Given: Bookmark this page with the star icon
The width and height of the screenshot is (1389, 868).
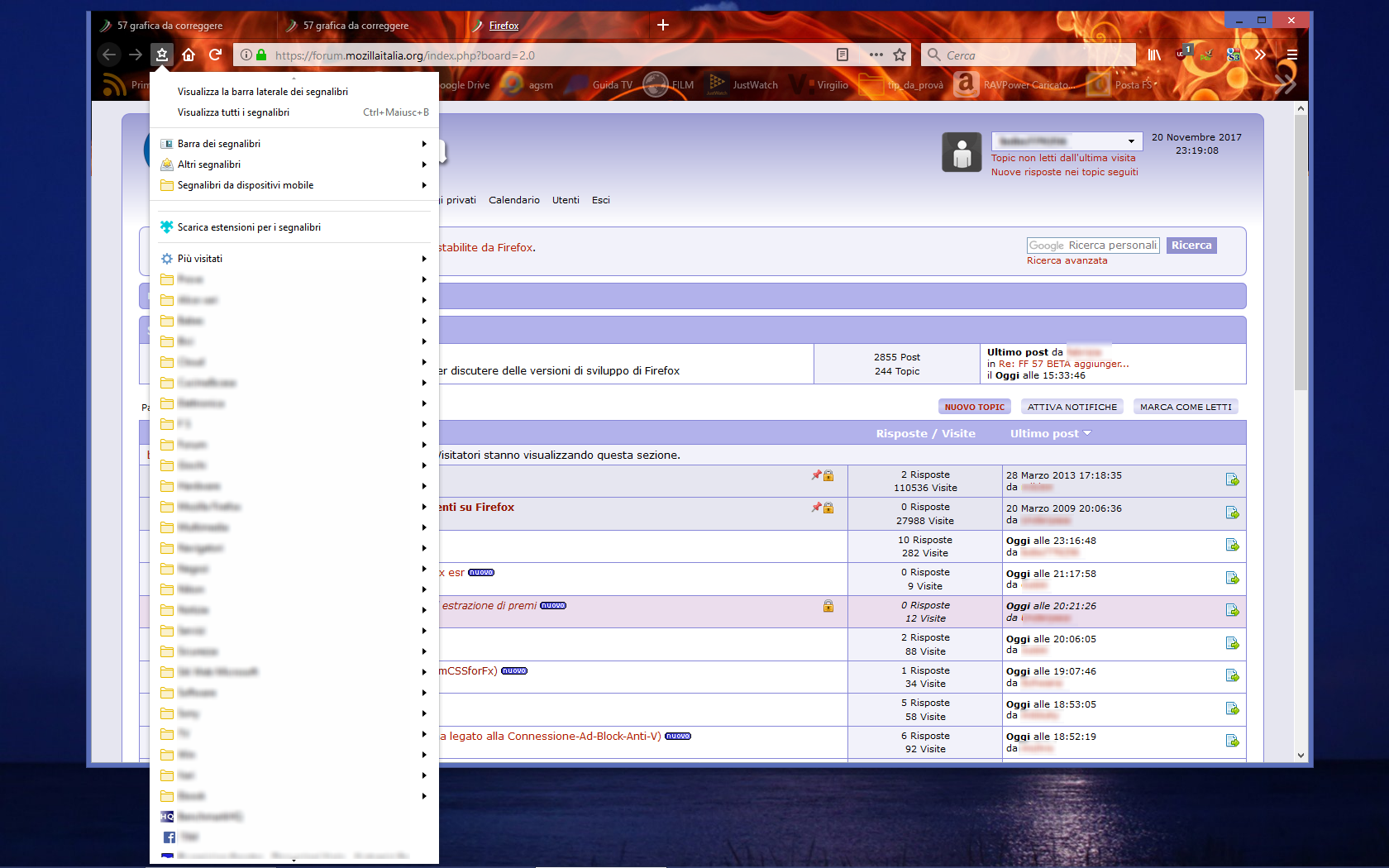Looking at the screenshot, I should 900,55.
